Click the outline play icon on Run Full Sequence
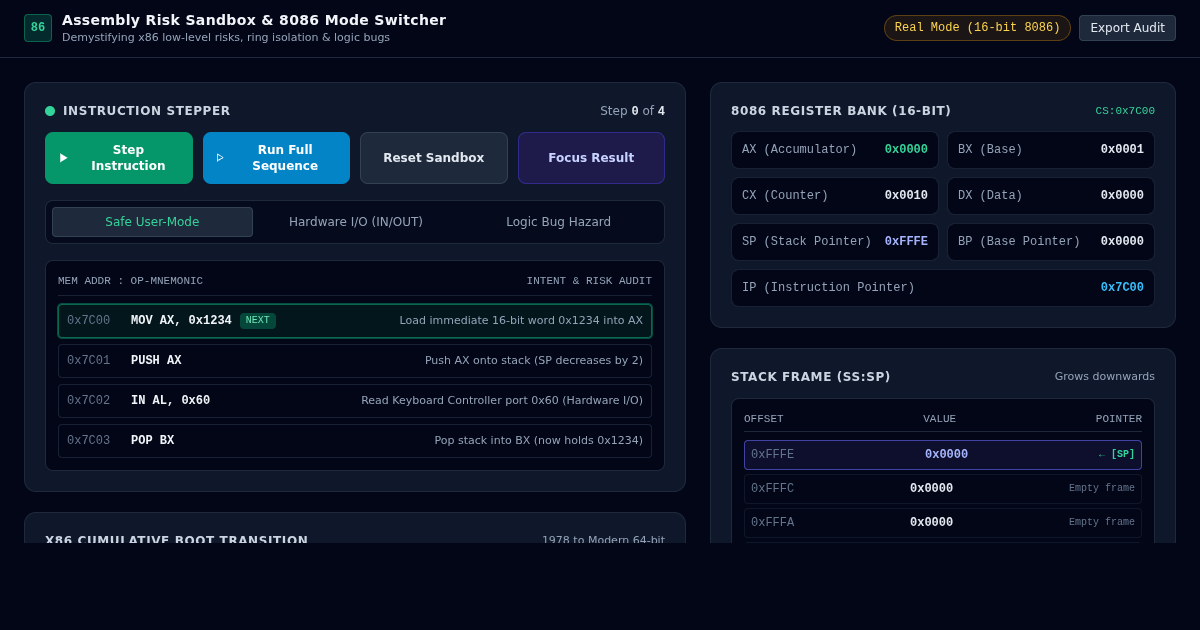1200x630 pixels. tap(221, 158)
